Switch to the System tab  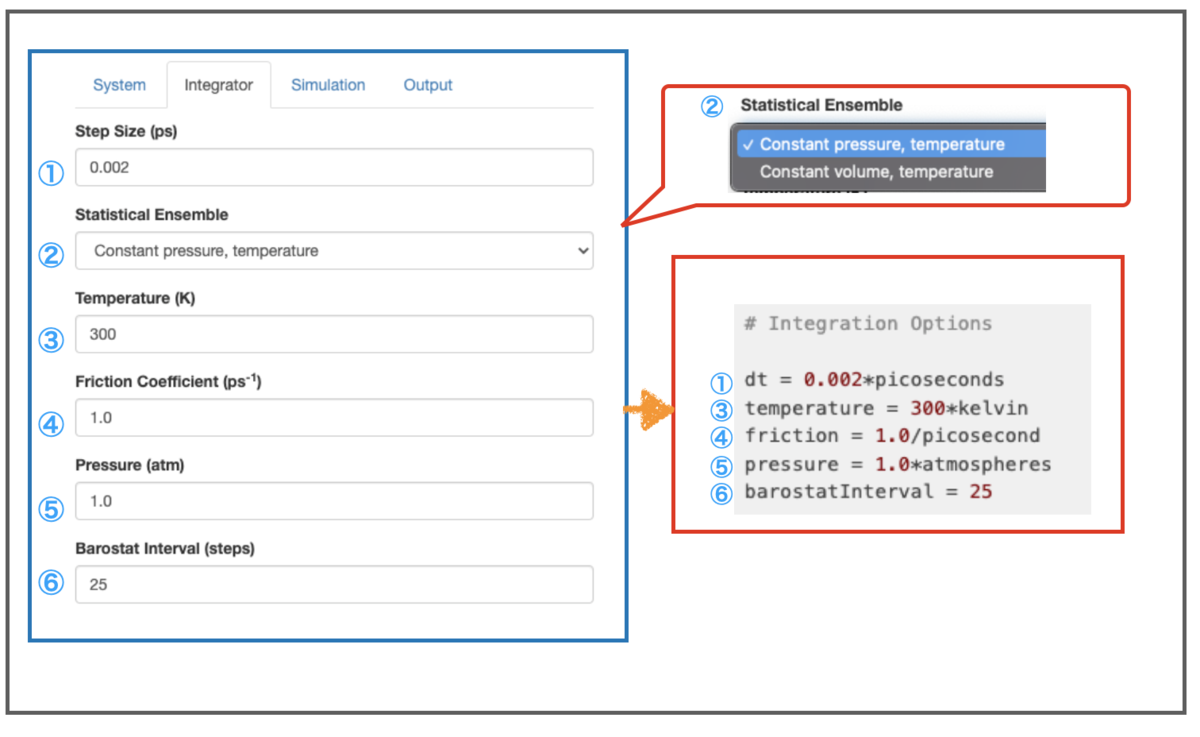(x=119, y=85)
